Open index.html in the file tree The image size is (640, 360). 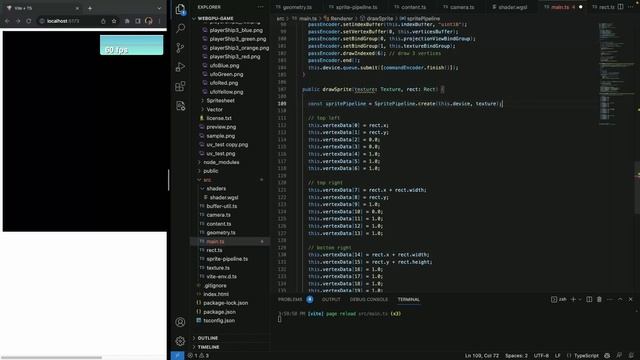(x=216, y=294)
